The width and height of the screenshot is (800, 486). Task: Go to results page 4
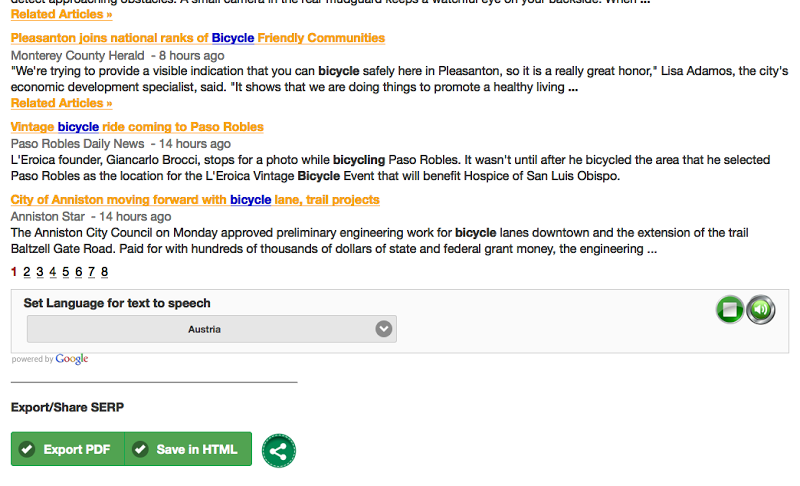(x=52, y=272)
